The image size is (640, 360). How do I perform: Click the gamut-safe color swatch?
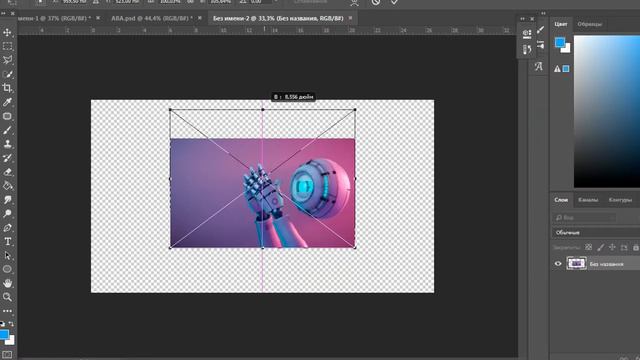point(566,69)
